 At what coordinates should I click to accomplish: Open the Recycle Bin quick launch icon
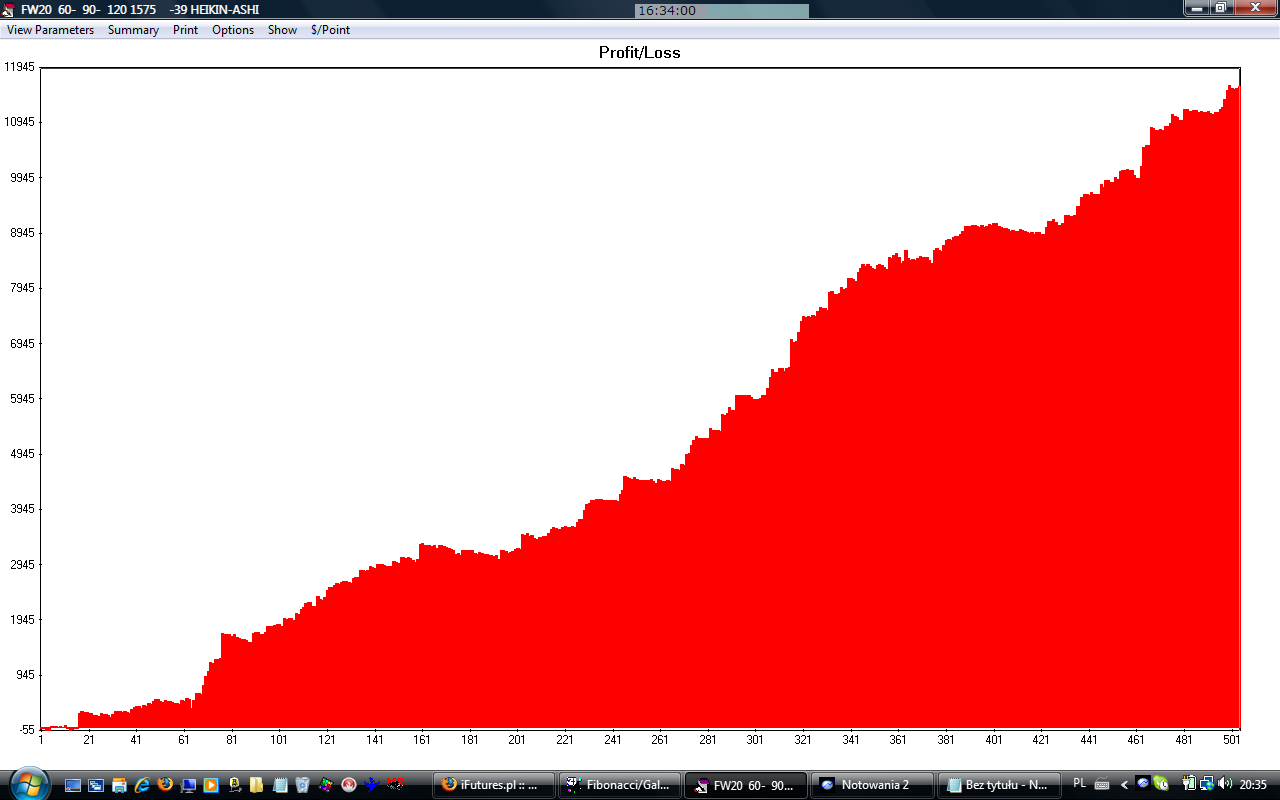[x=303, y=785]
